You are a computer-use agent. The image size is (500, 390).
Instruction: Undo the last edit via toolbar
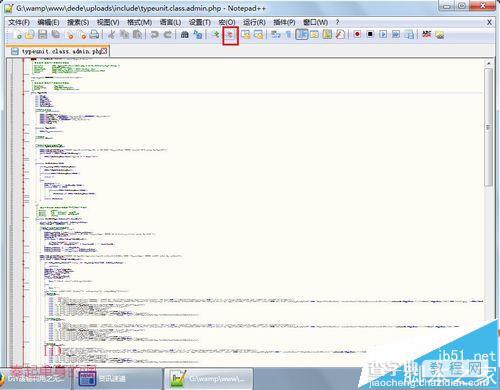(x=154, y=35)
